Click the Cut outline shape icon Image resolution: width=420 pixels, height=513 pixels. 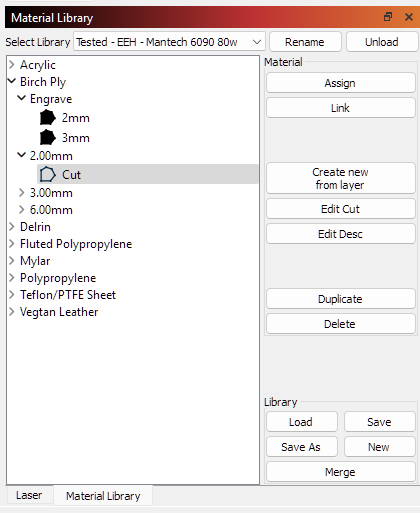point(48,174)
